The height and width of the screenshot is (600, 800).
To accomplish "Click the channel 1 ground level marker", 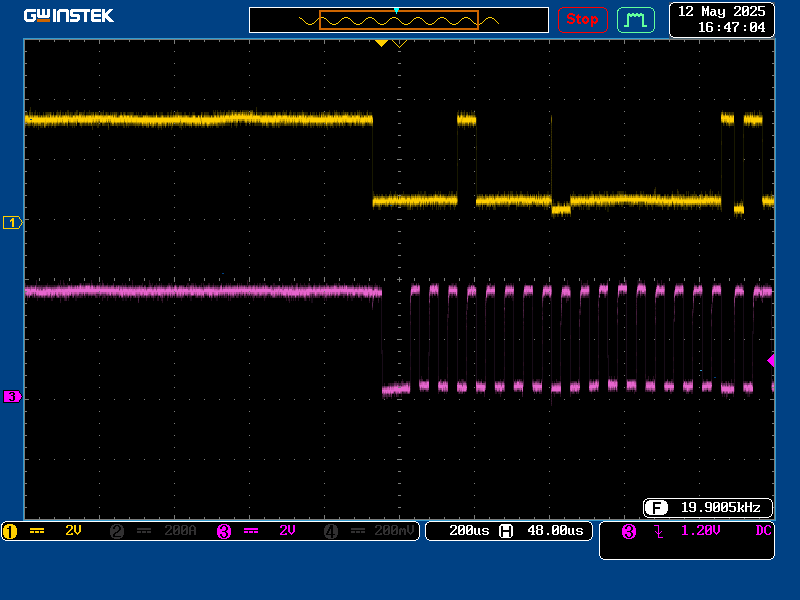I will click(13, 222).
